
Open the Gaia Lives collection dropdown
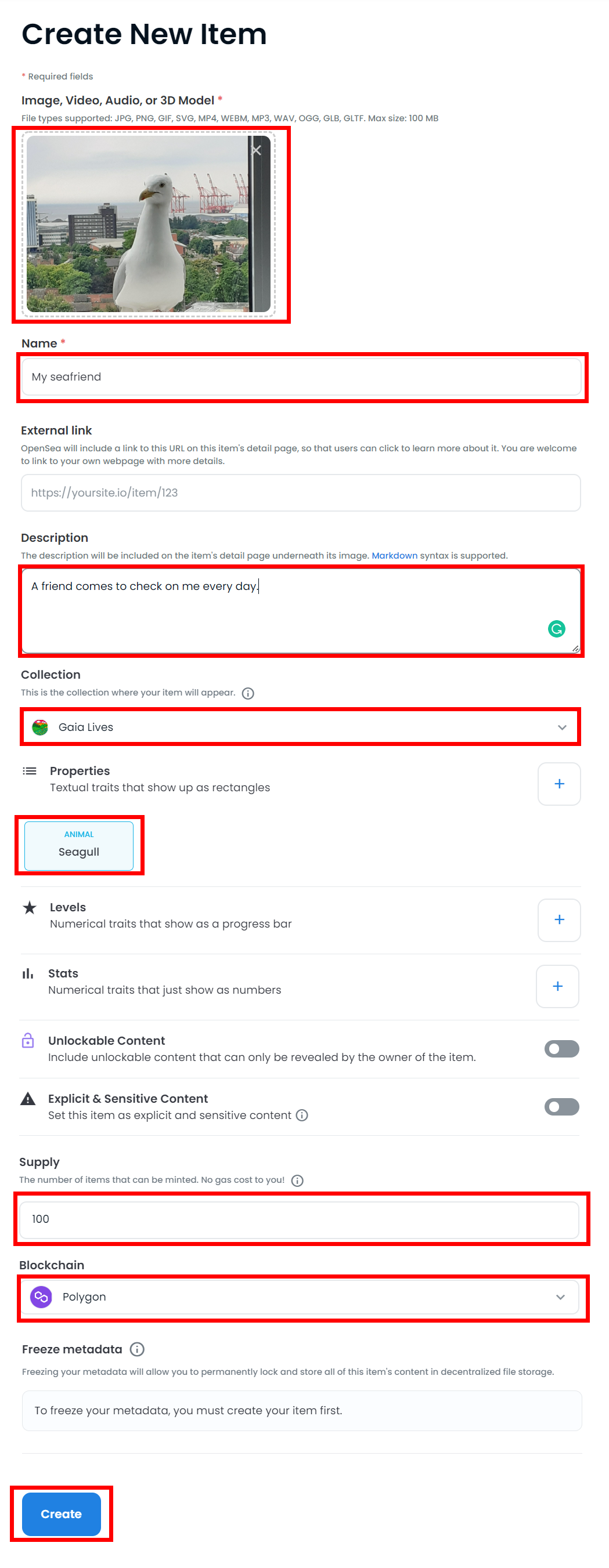[300, 727]
